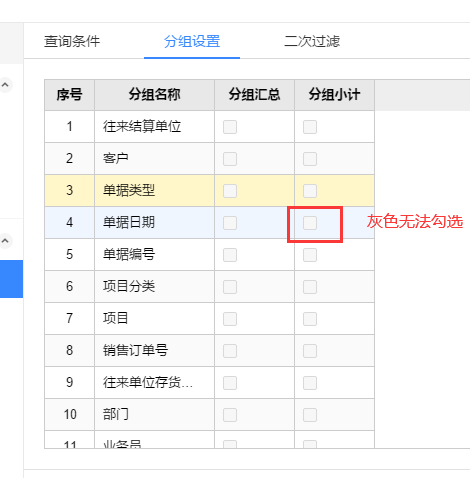Tick 分组小计 for 部门 row
The height and width of the screenshot is (478, 470).
click(310, 415)
